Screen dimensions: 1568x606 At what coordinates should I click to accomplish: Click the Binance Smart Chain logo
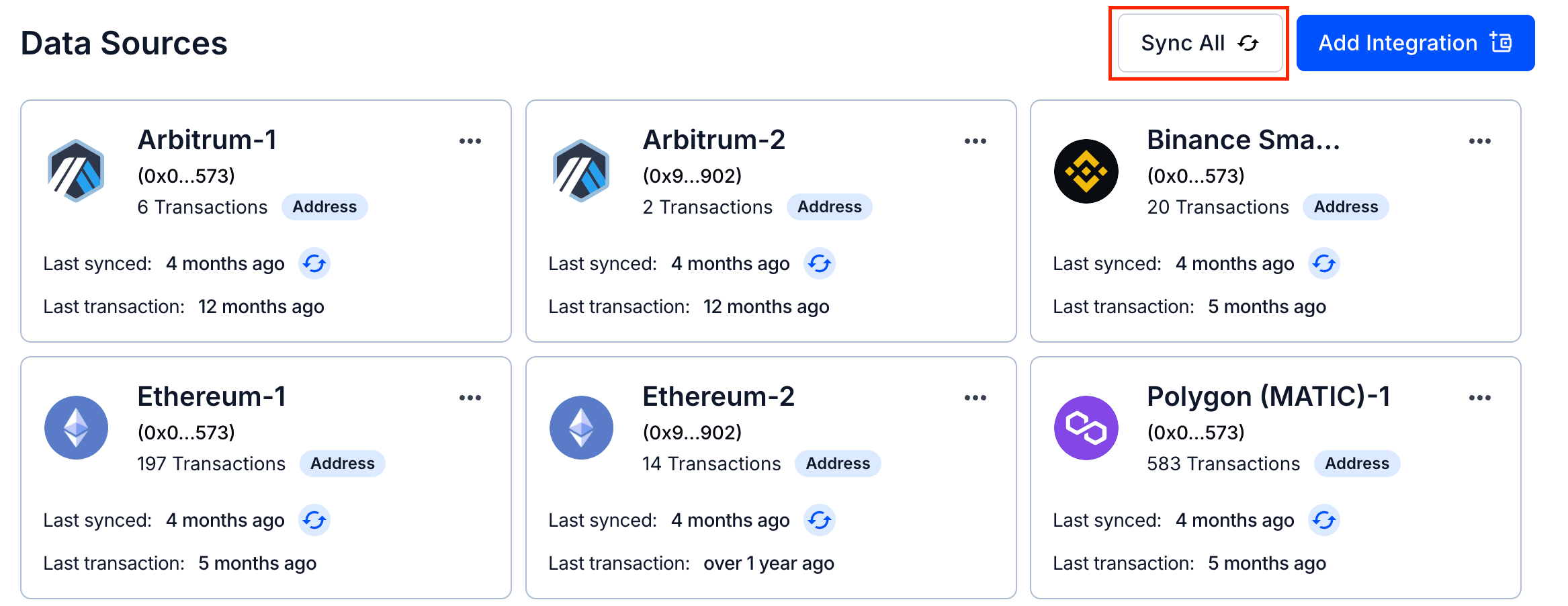(1086, 171)
